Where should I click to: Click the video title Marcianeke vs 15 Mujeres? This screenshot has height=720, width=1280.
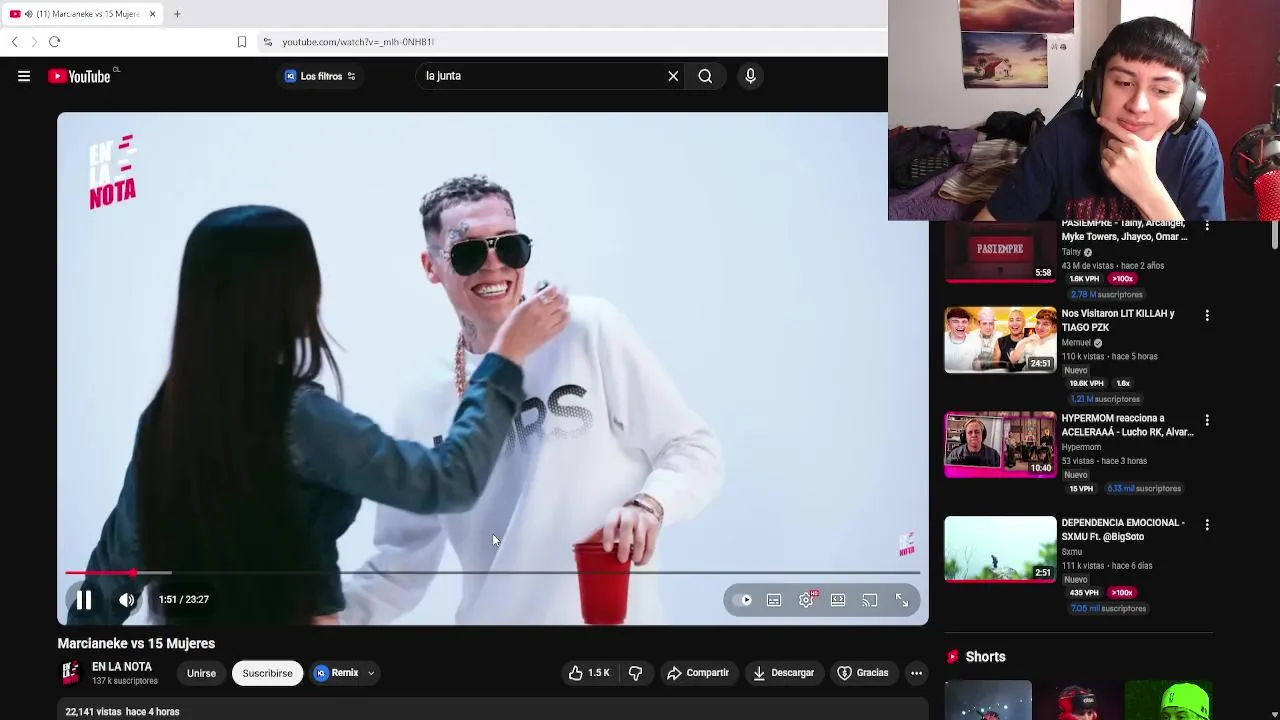tap(136, 643)
